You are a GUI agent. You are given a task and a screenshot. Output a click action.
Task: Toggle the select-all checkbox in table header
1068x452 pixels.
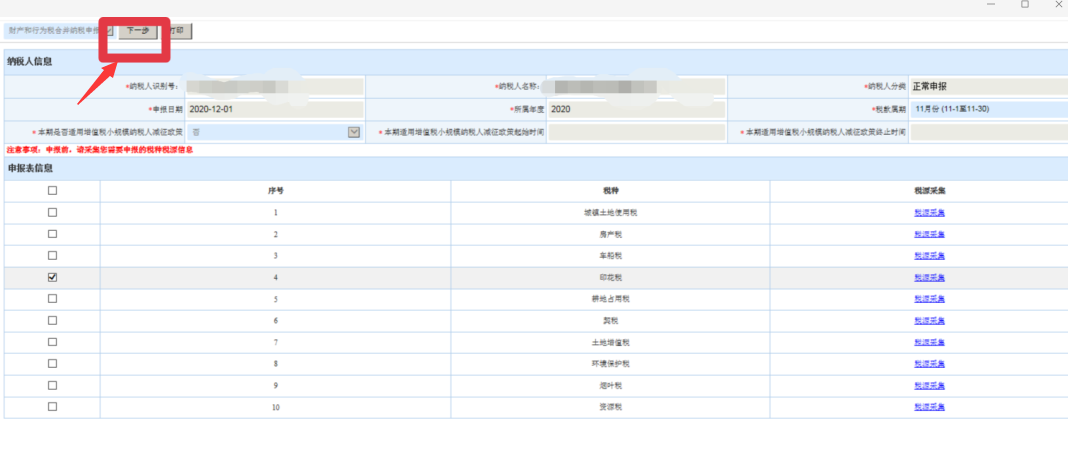pos(52,190)
